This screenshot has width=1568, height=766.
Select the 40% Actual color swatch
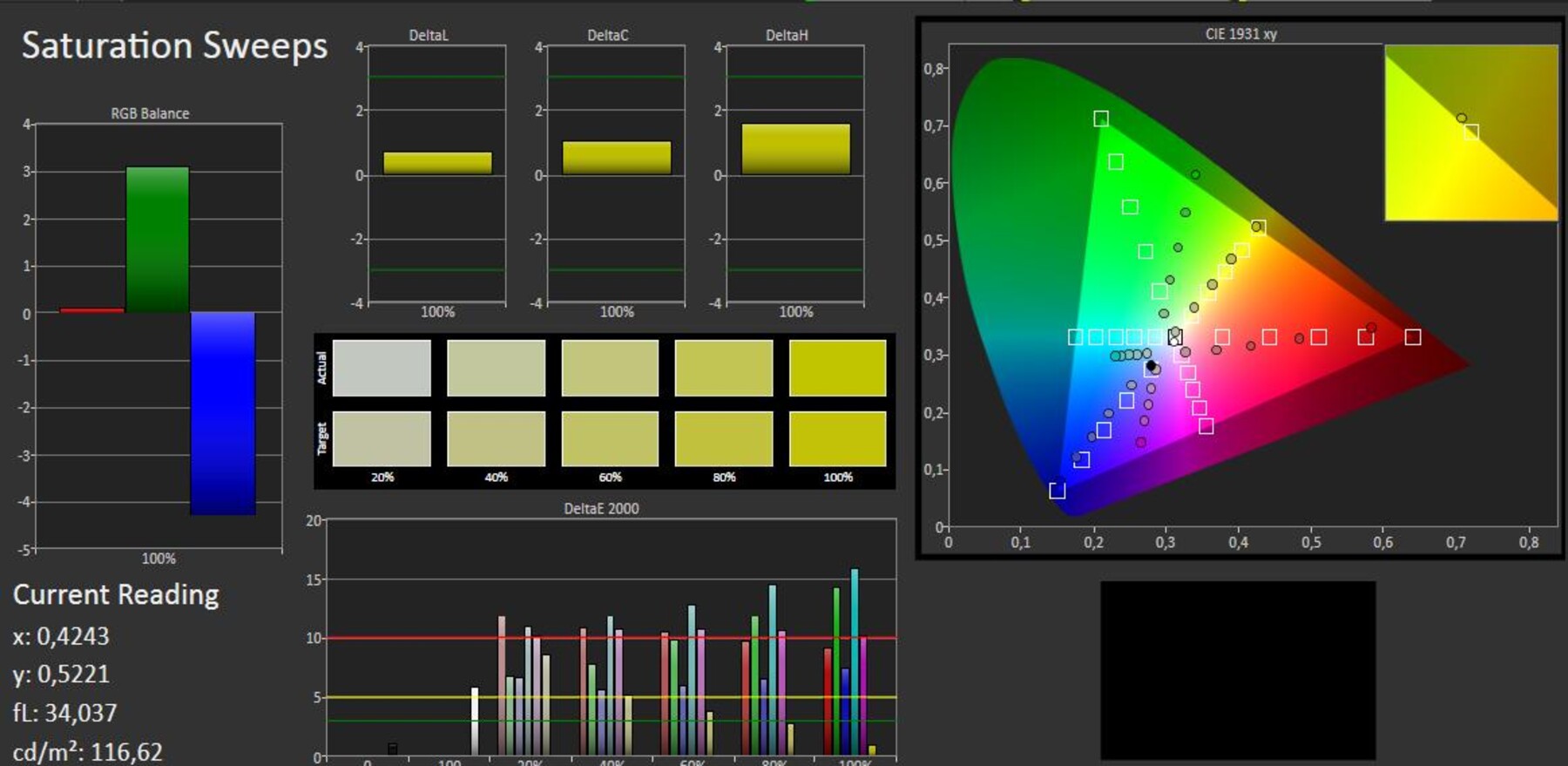tap(496, 368)
